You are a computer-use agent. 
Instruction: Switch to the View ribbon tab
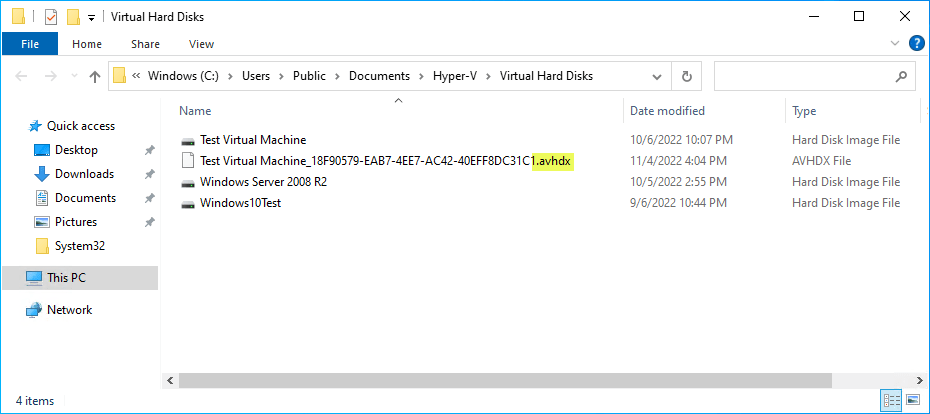point(201,44)
